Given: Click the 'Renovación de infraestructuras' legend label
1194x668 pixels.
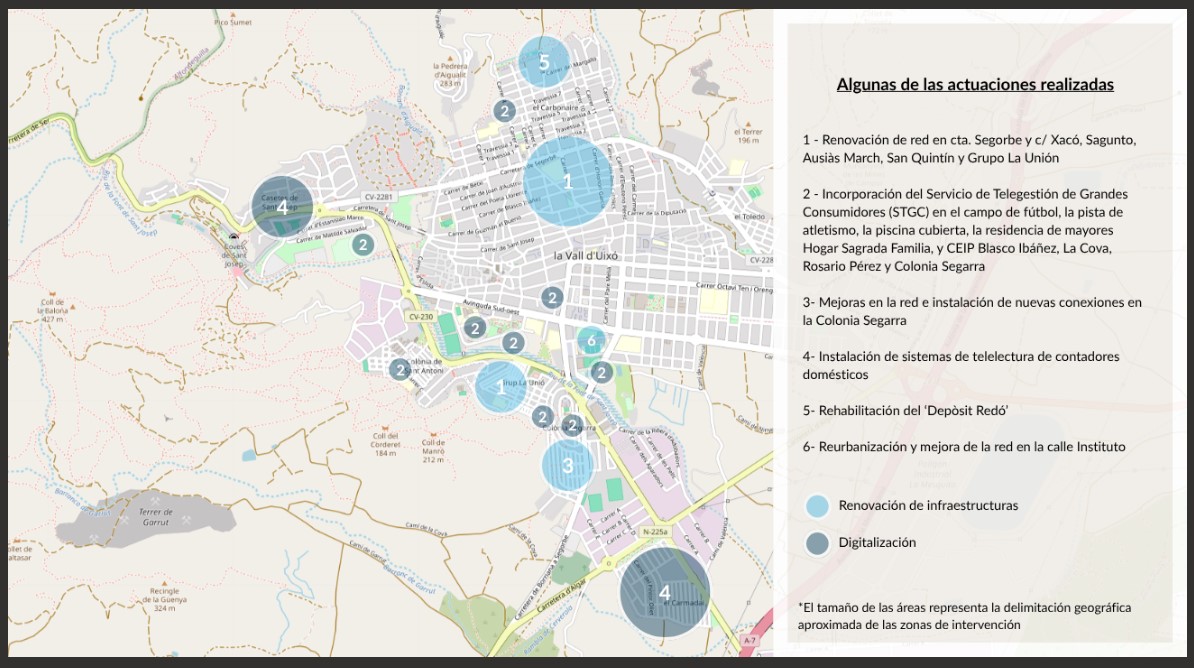Looking at the screenshot, I should tap(928, 505).
